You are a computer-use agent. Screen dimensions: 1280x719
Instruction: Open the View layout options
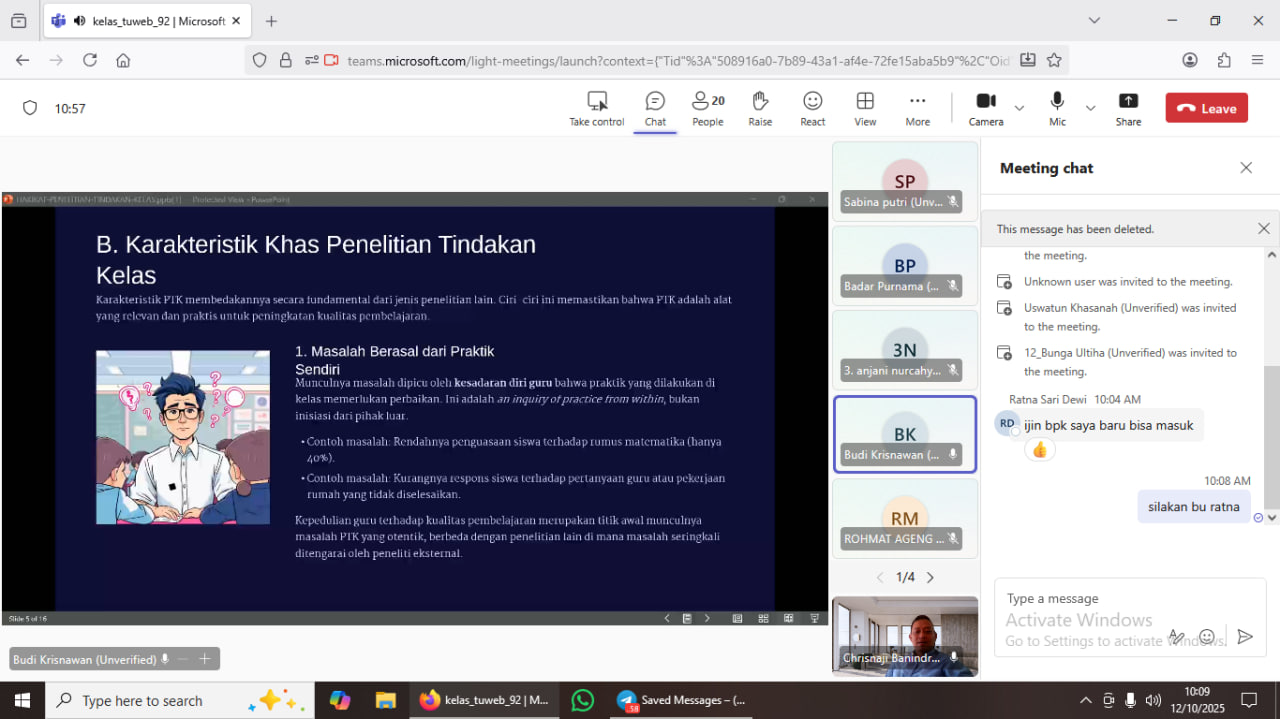pos(865,107)
